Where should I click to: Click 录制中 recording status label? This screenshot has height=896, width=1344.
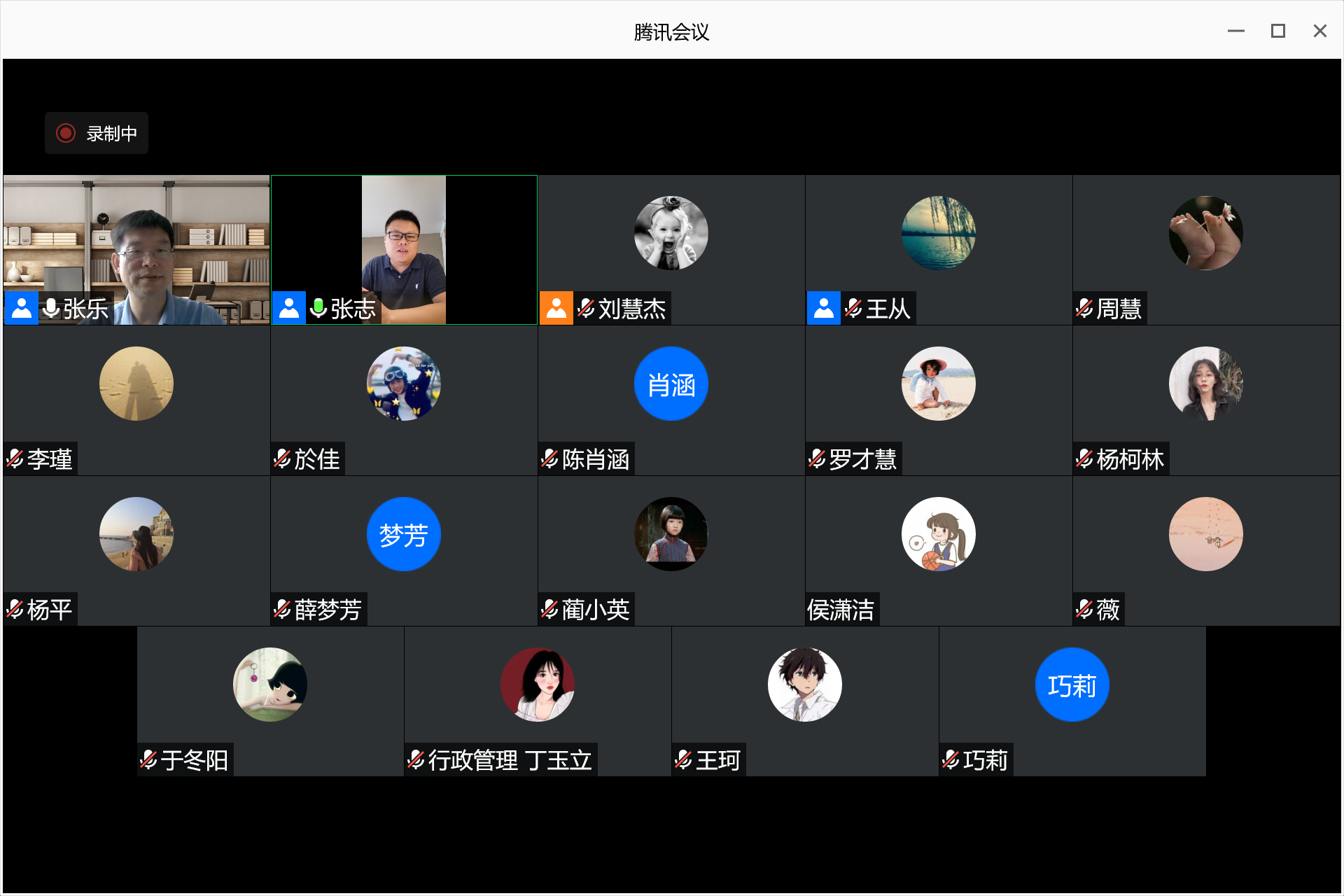111,133
